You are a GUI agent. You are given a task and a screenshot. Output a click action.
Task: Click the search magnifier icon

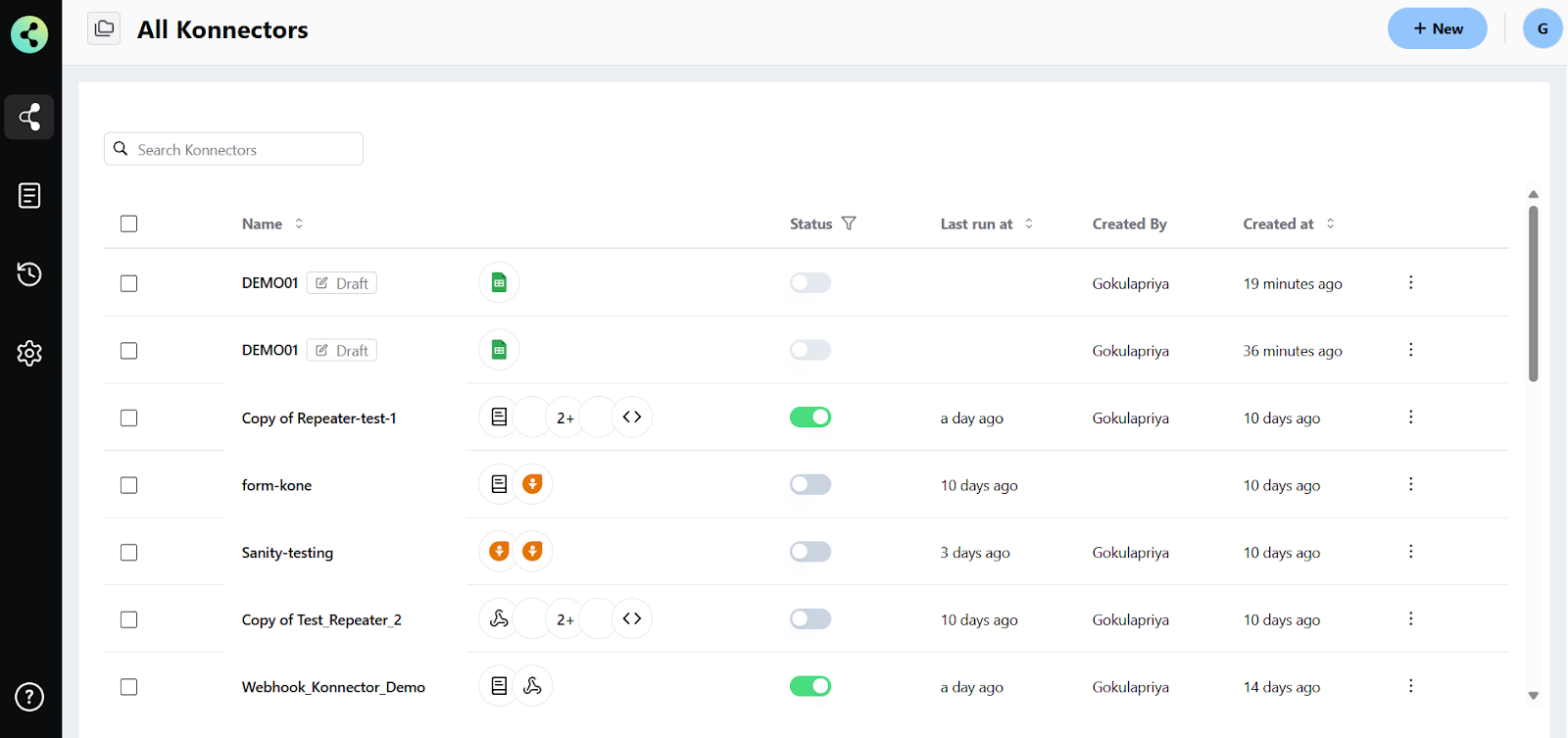121,149
